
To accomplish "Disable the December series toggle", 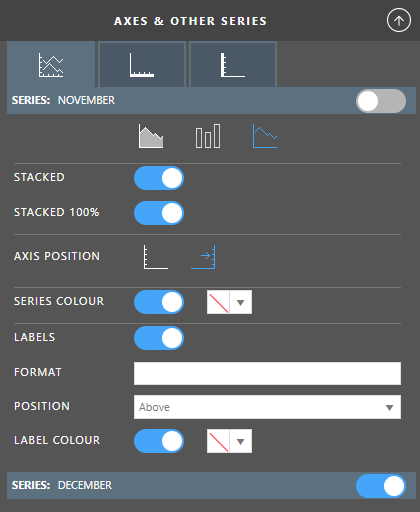I will click(x=381, y=486).
